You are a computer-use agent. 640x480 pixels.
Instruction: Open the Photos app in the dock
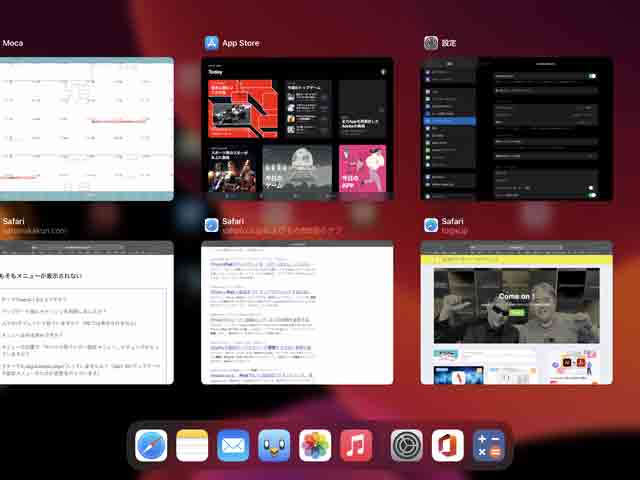coord(315,445)
